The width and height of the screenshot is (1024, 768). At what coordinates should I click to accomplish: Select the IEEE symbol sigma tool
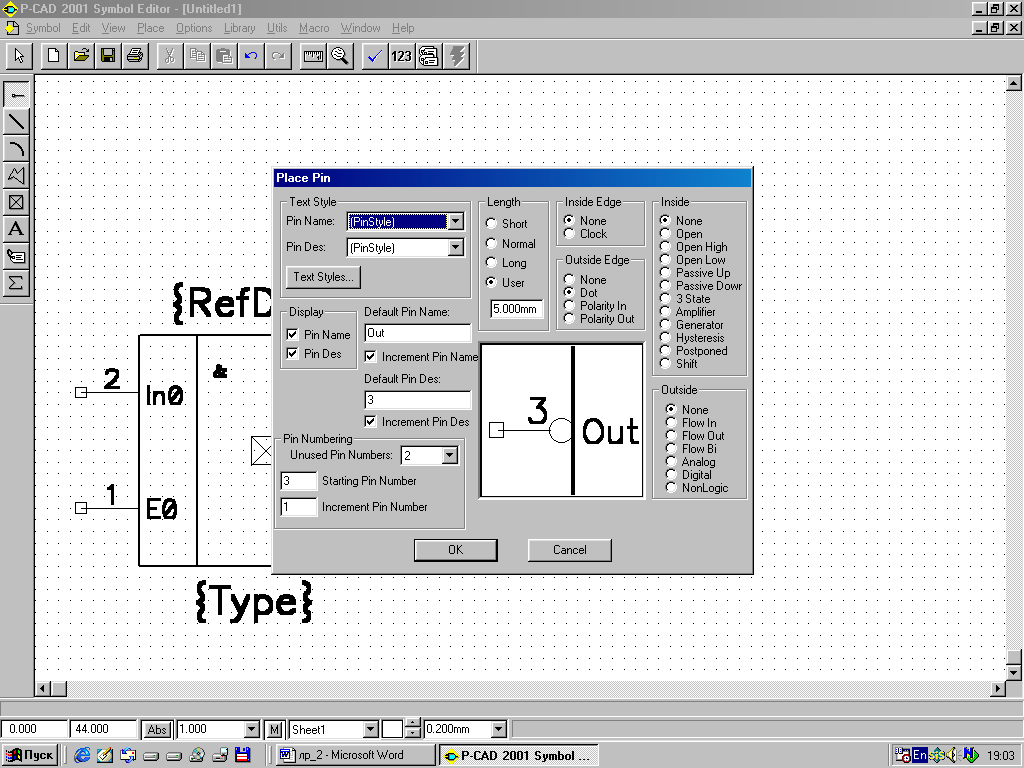pyautogui.click(x=16, y=283)
